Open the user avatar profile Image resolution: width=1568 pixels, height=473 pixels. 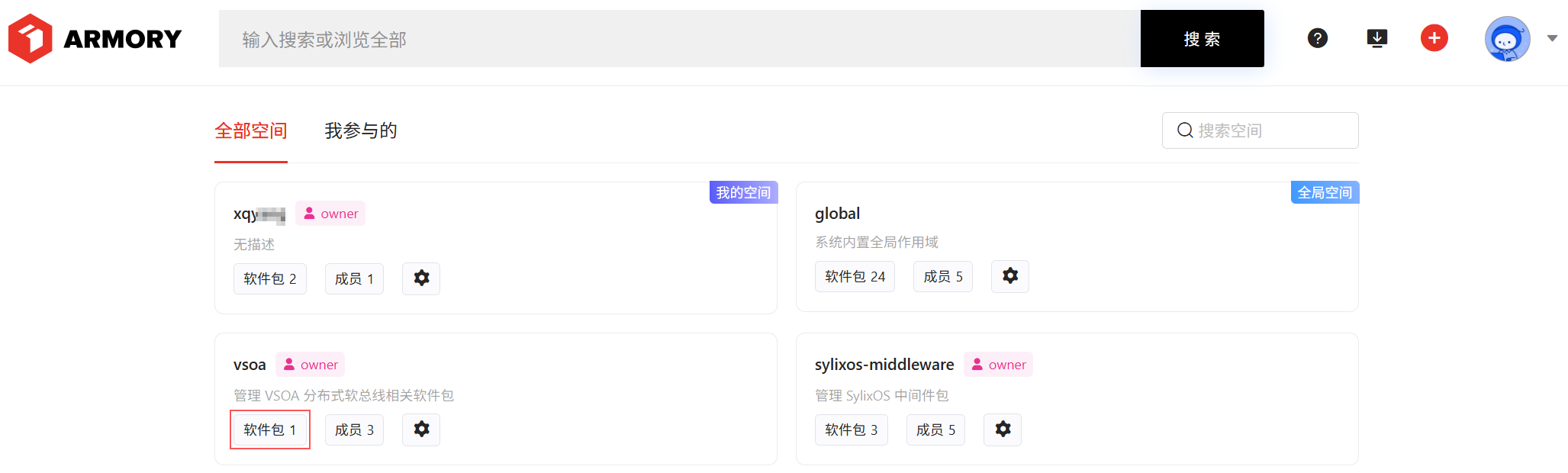point(1506,39)
